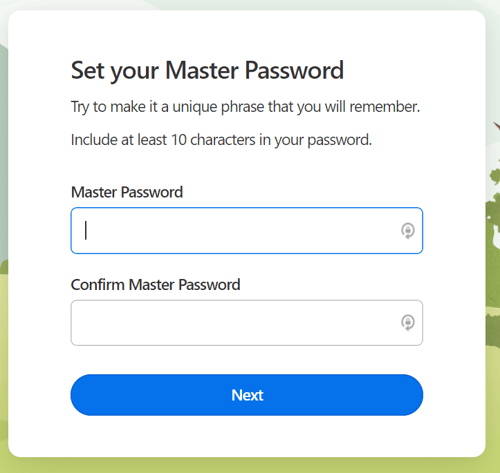Screen dimensions: 500x473
Task: Click the blinking text cursor in Master Password
Action: pyautogui.click(x=86, y=230)
